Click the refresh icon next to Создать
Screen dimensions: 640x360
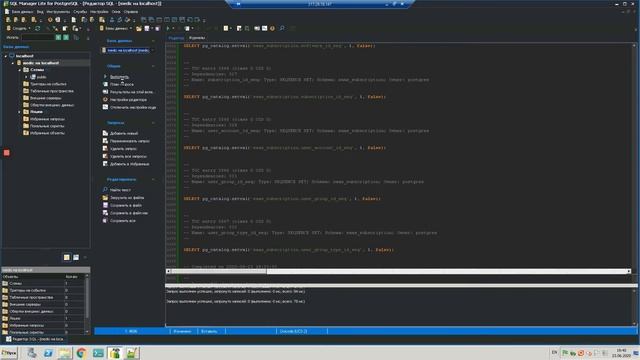tap(38, 29)
